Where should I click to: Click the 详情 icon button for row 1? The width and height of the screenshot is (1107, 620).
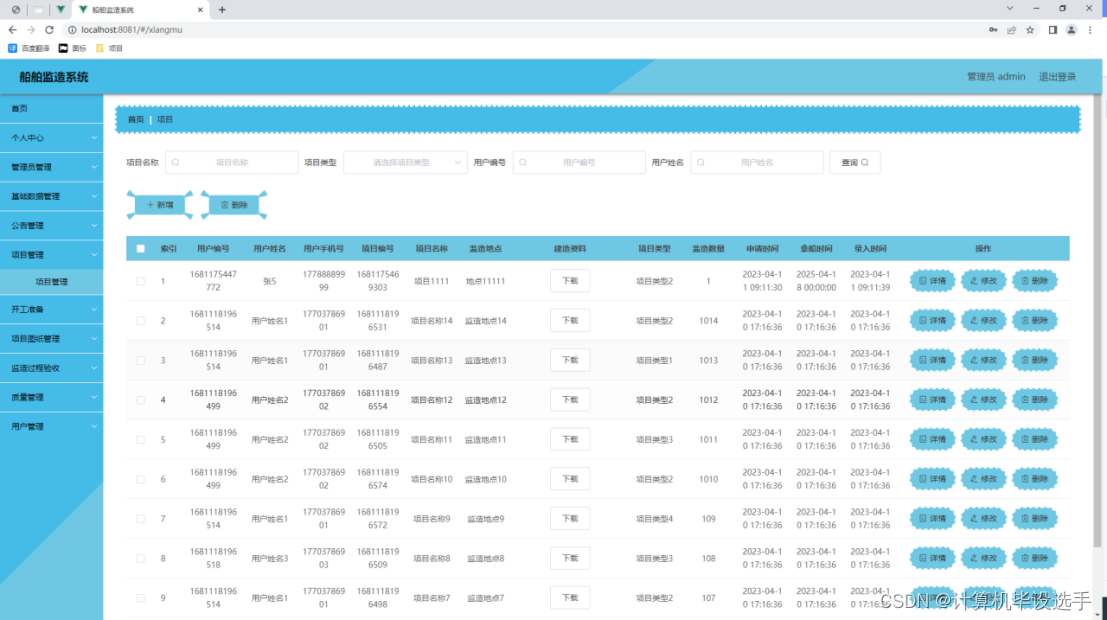(x=933, y=281)
